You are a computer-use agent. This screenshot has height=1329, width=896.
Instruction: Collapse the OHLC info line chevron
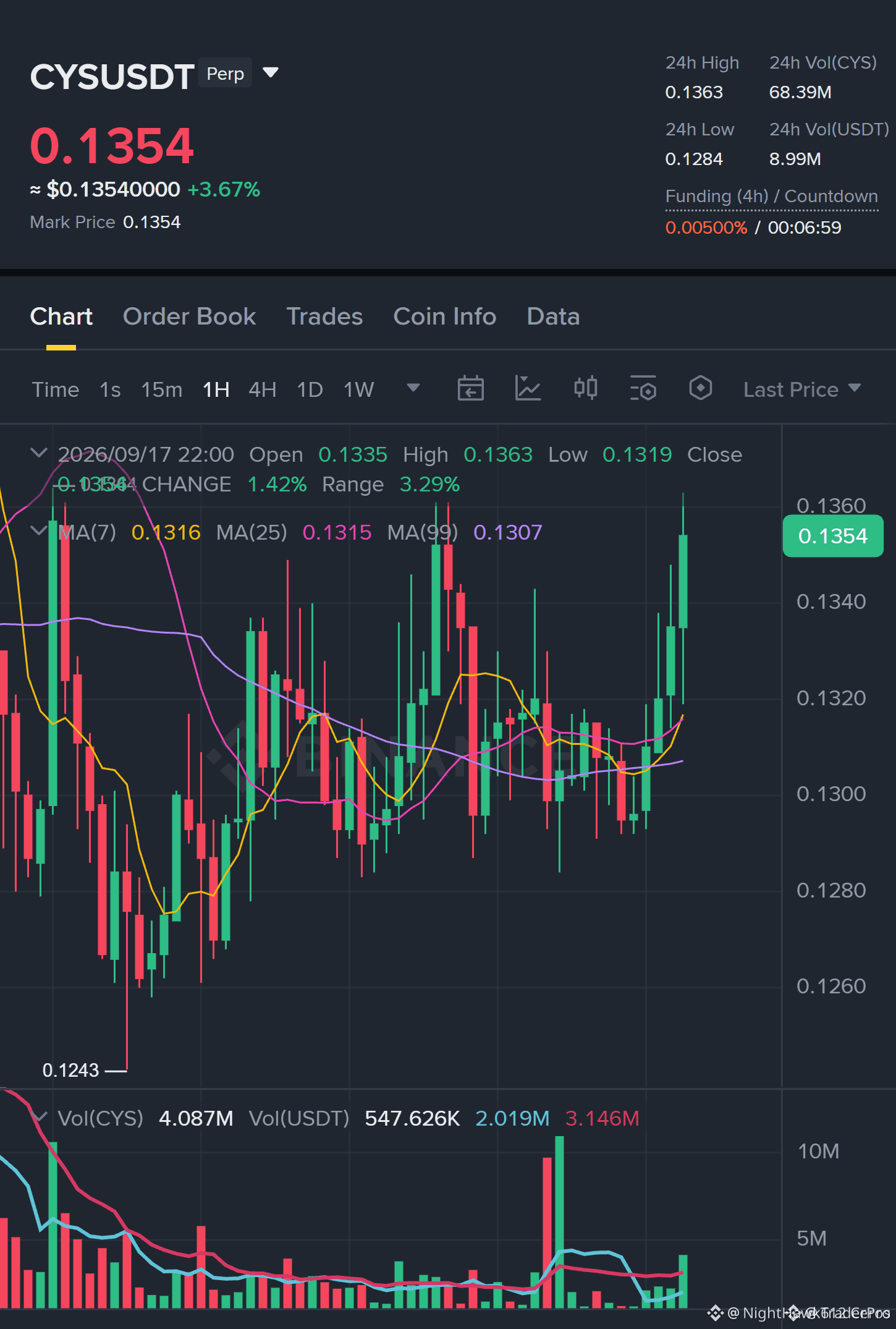tap(39, 453)
